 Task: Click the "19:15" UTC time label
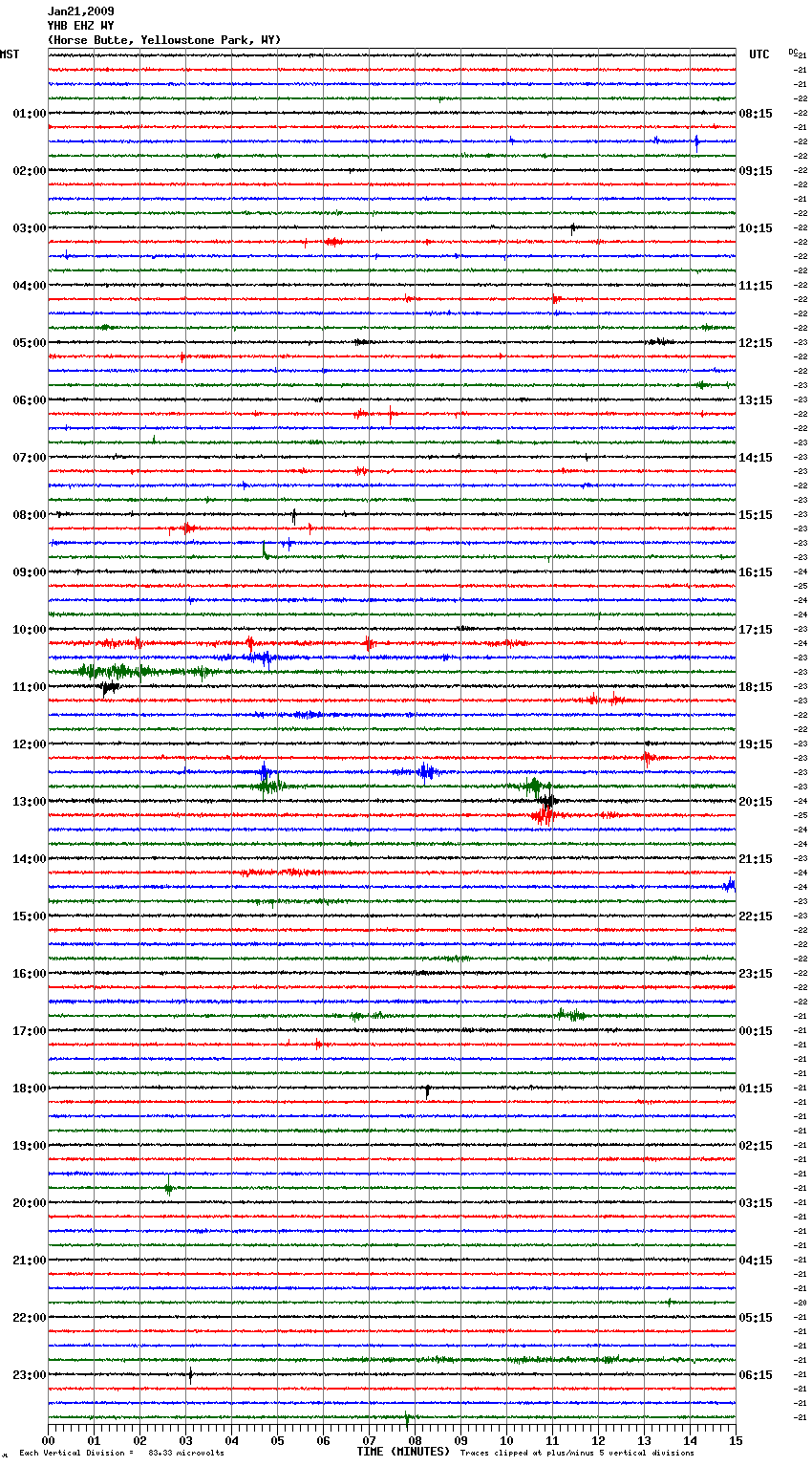pos(756,744)
